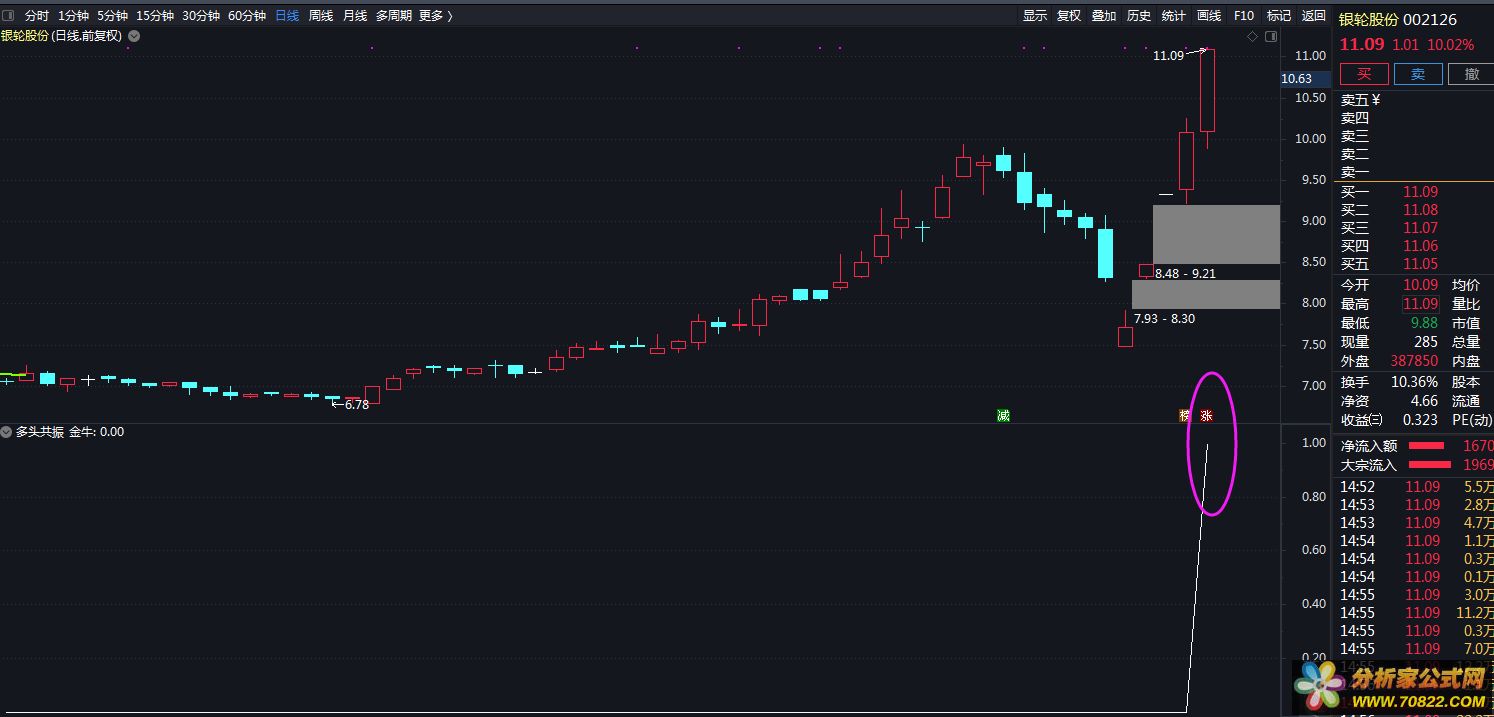Click the orange marker badge left of 涨
Image resolution: width=1494 pixels, height=717 pixels.
[x=1185, y=415]
